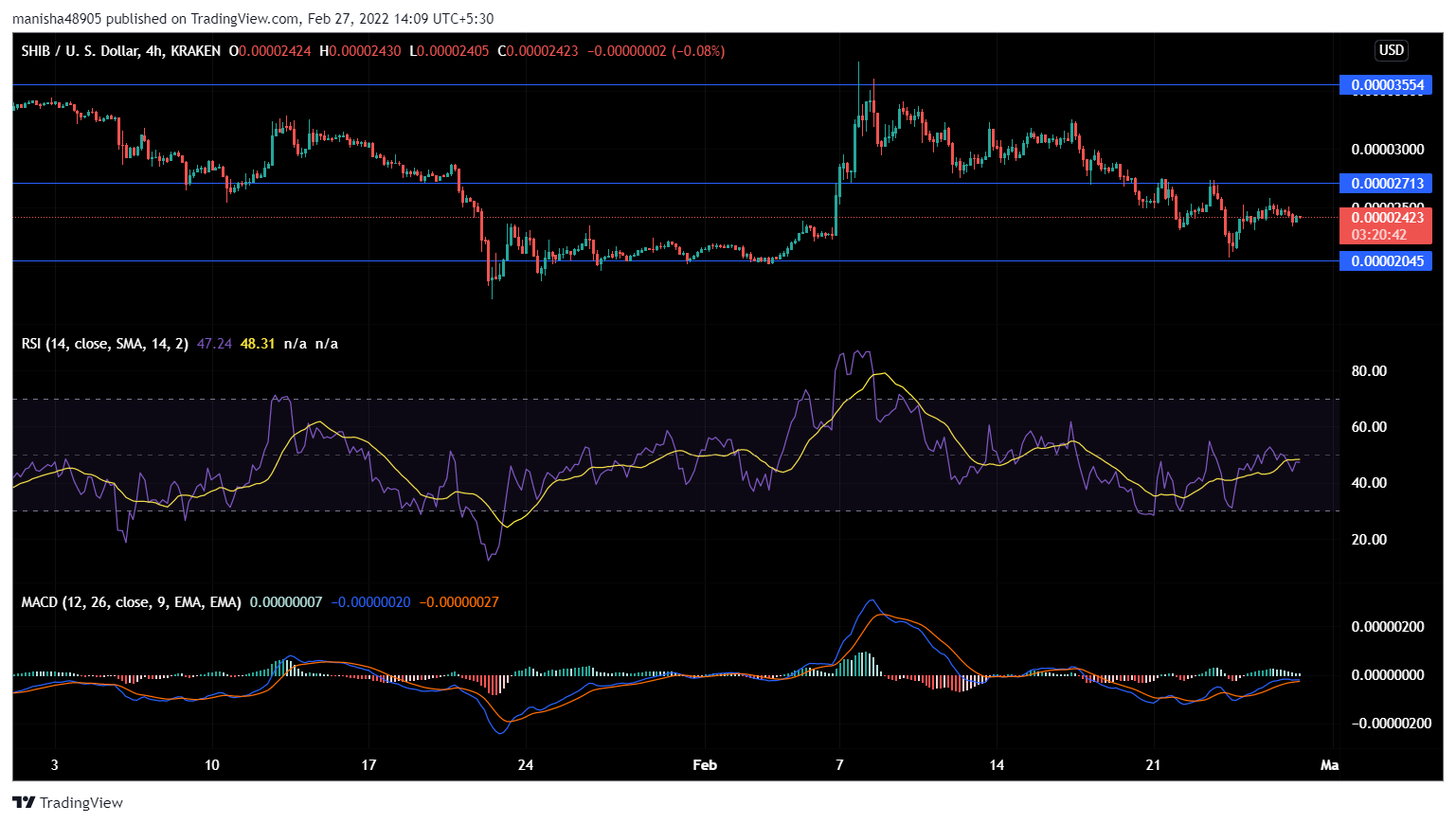Click the open value 0.00002424
The height and width of the screenshot is (823, 1456).
[x=274, y=51]
